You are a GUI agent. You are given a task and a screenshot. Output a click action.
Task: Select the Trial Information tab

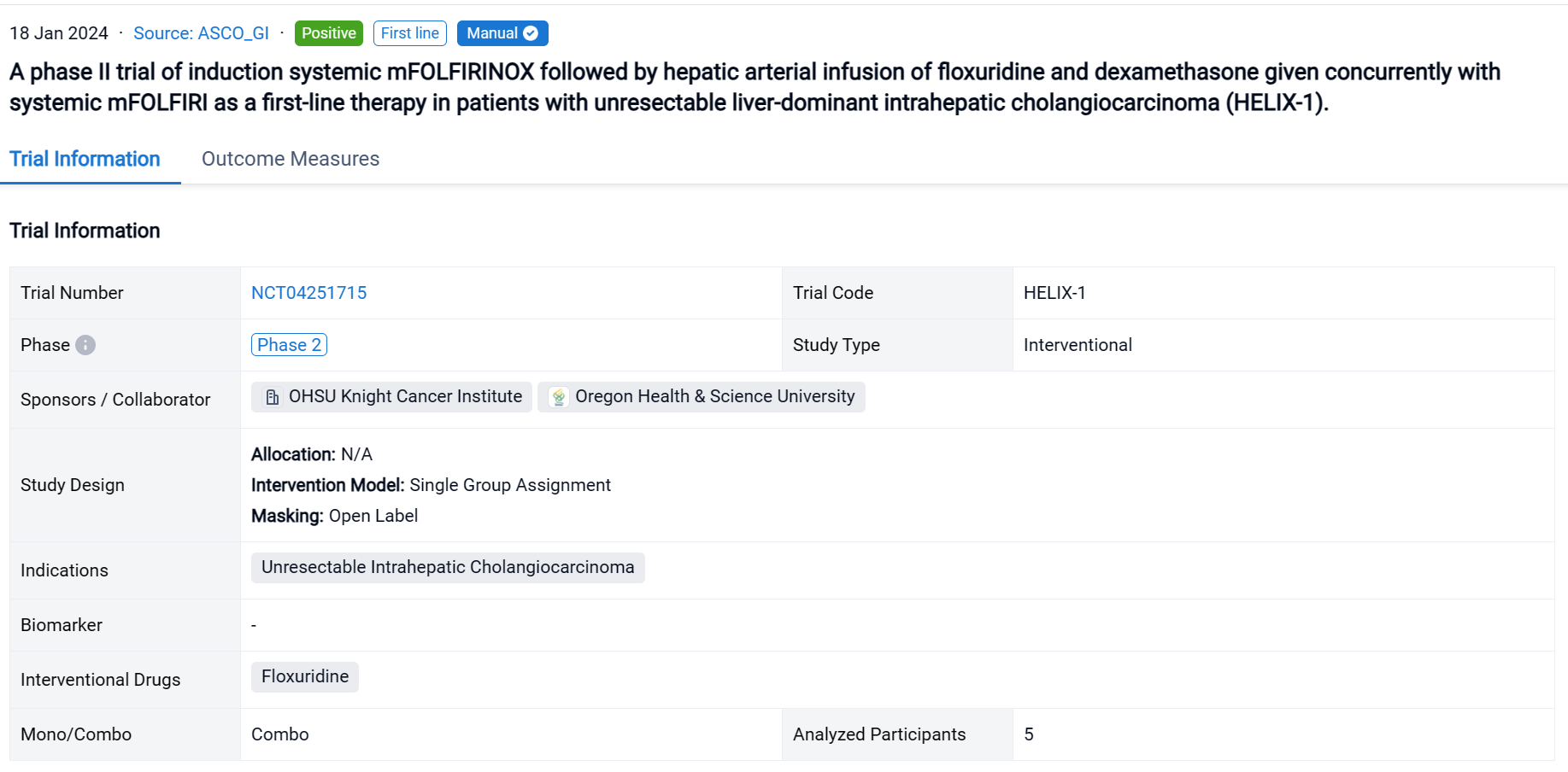[x=85, y=159]
